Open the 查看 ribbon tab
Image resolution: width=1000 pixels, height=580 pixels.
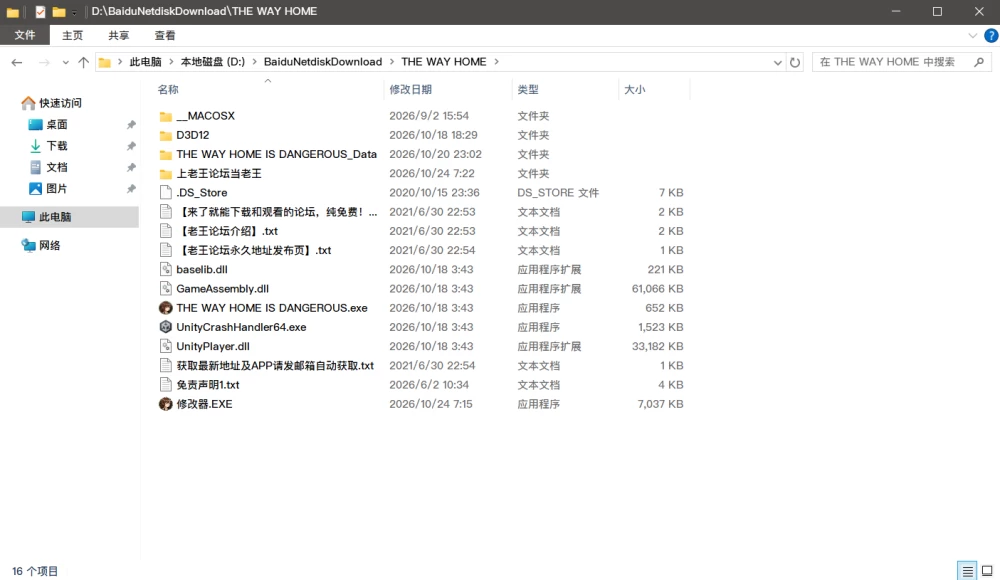[165, 36]
